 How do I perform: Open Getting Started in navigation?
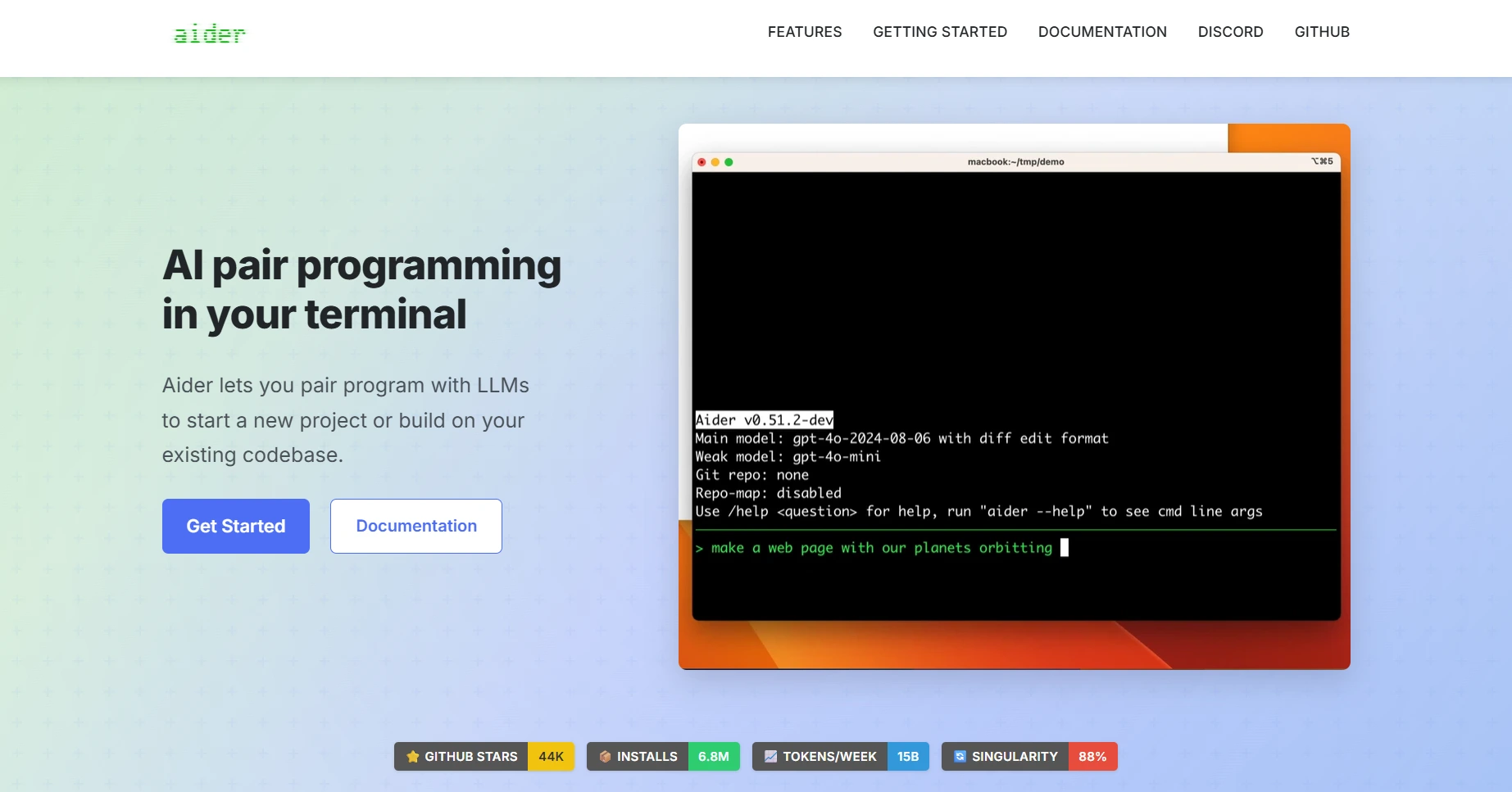pyautogui.click(x=940, y=32)
